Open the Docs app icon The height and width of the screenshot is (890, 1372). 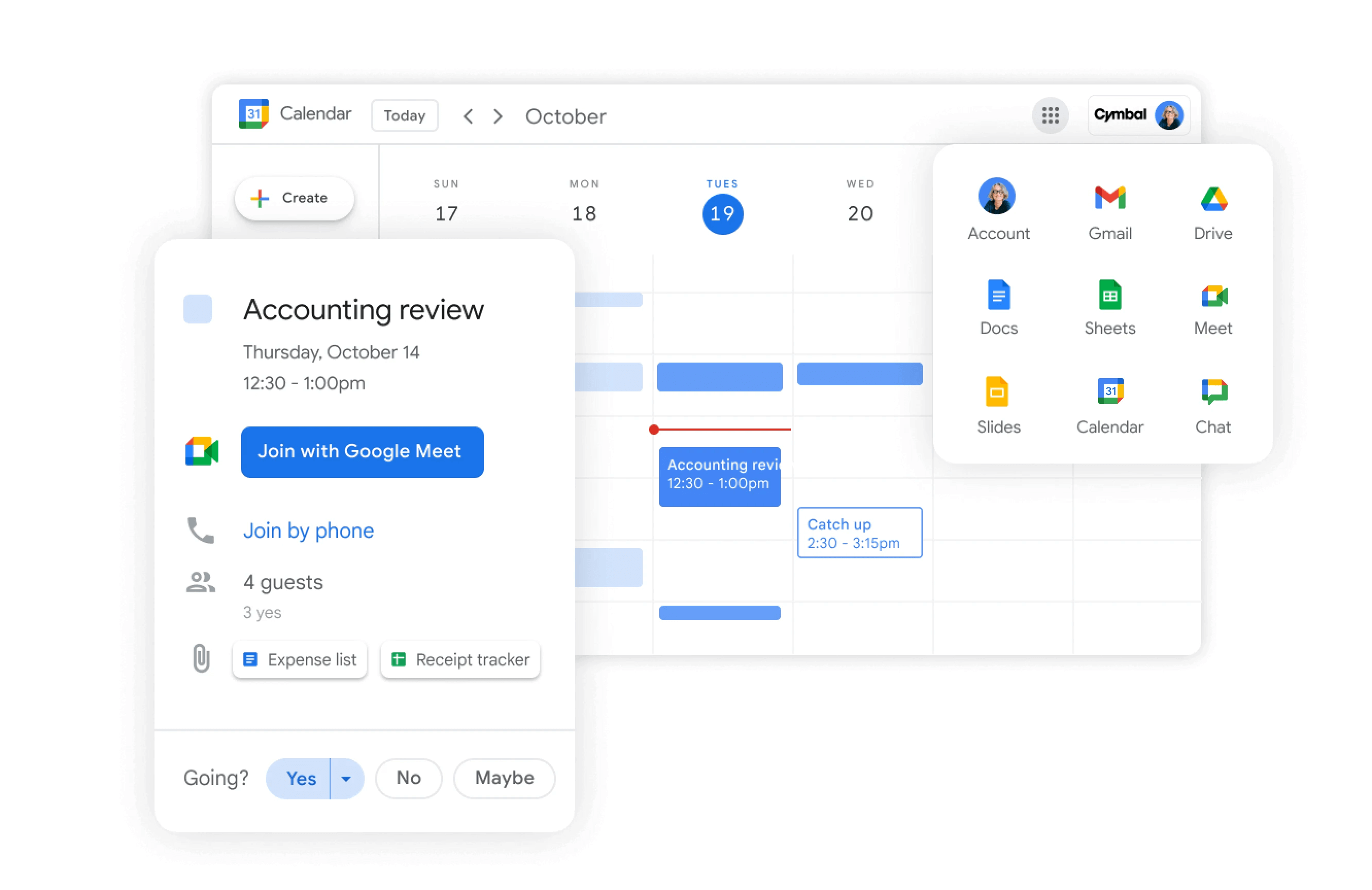click(x=999, y=296)
